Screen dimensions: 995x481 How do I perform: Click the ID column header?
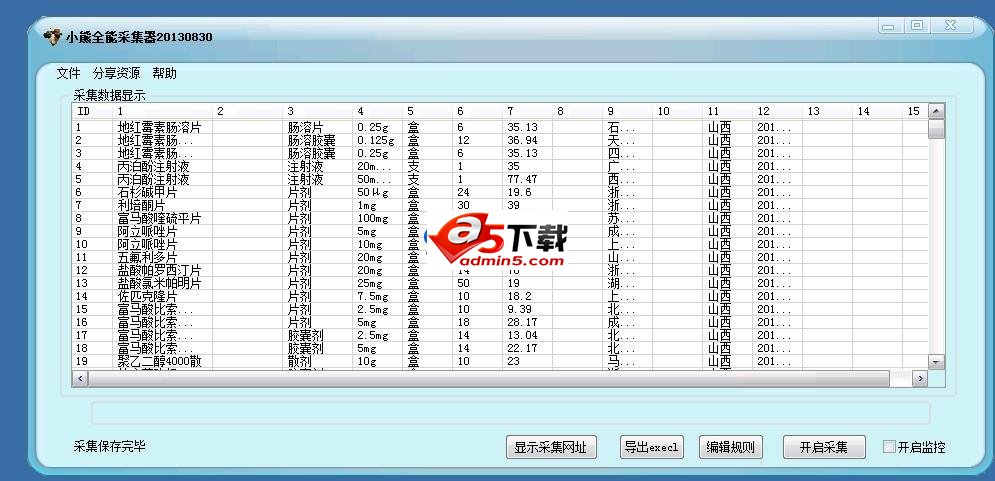[92, 111]
